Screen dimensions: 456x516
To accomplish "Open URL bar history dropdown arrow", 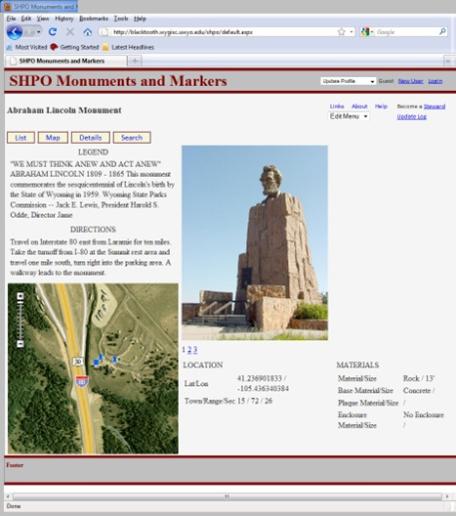I will [x=351, y=32].
